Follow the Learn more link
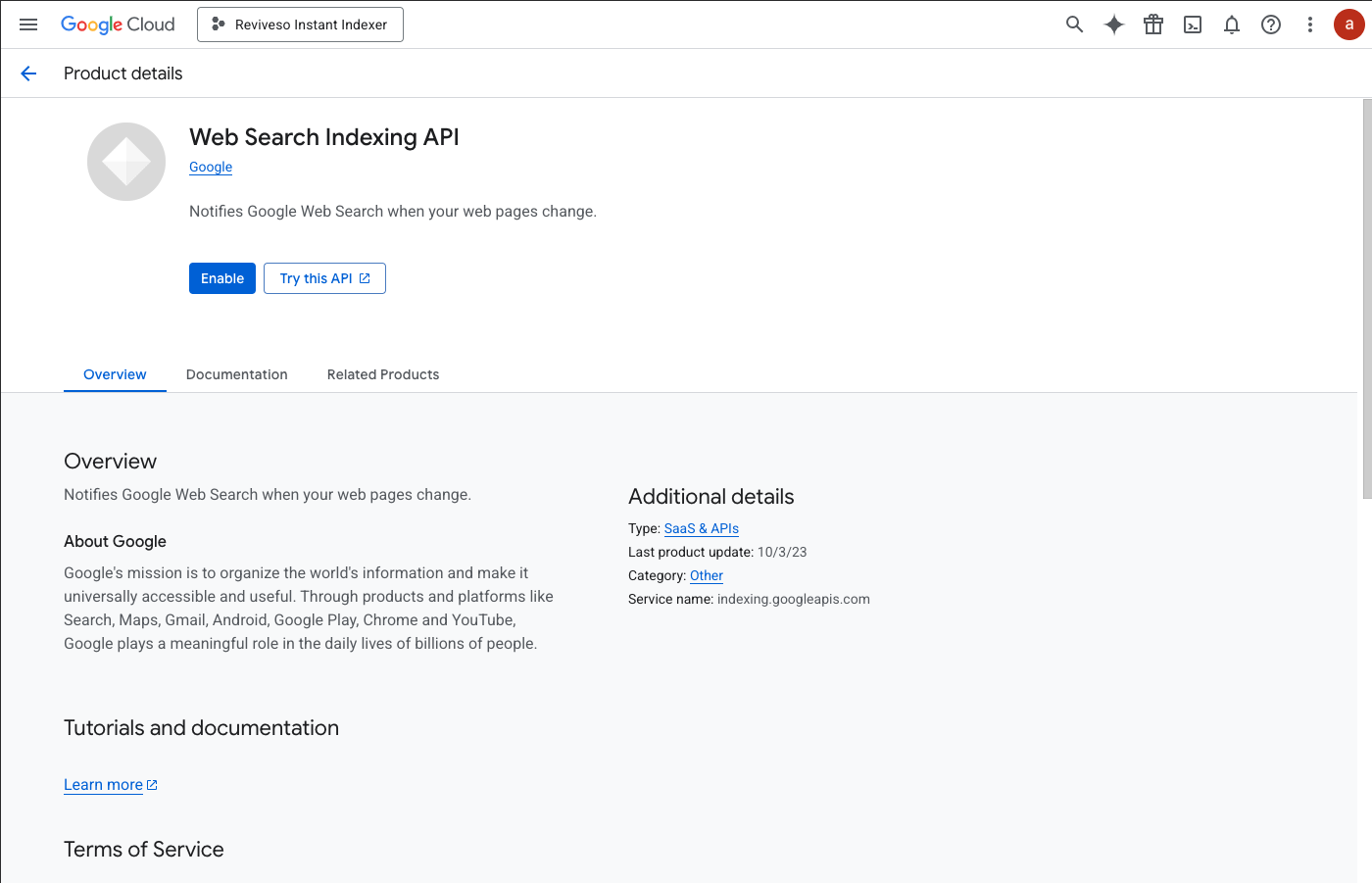Viewport: 1372px width, 883px height. coord(111,785)
